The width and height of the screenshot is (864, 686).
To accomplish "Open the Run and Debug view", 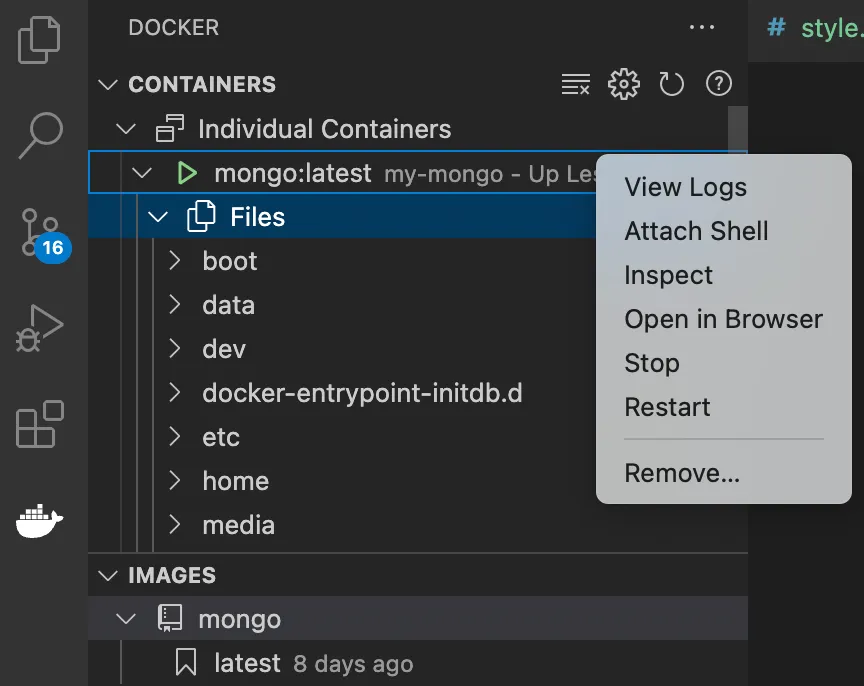I will click(x=40, y=328).
